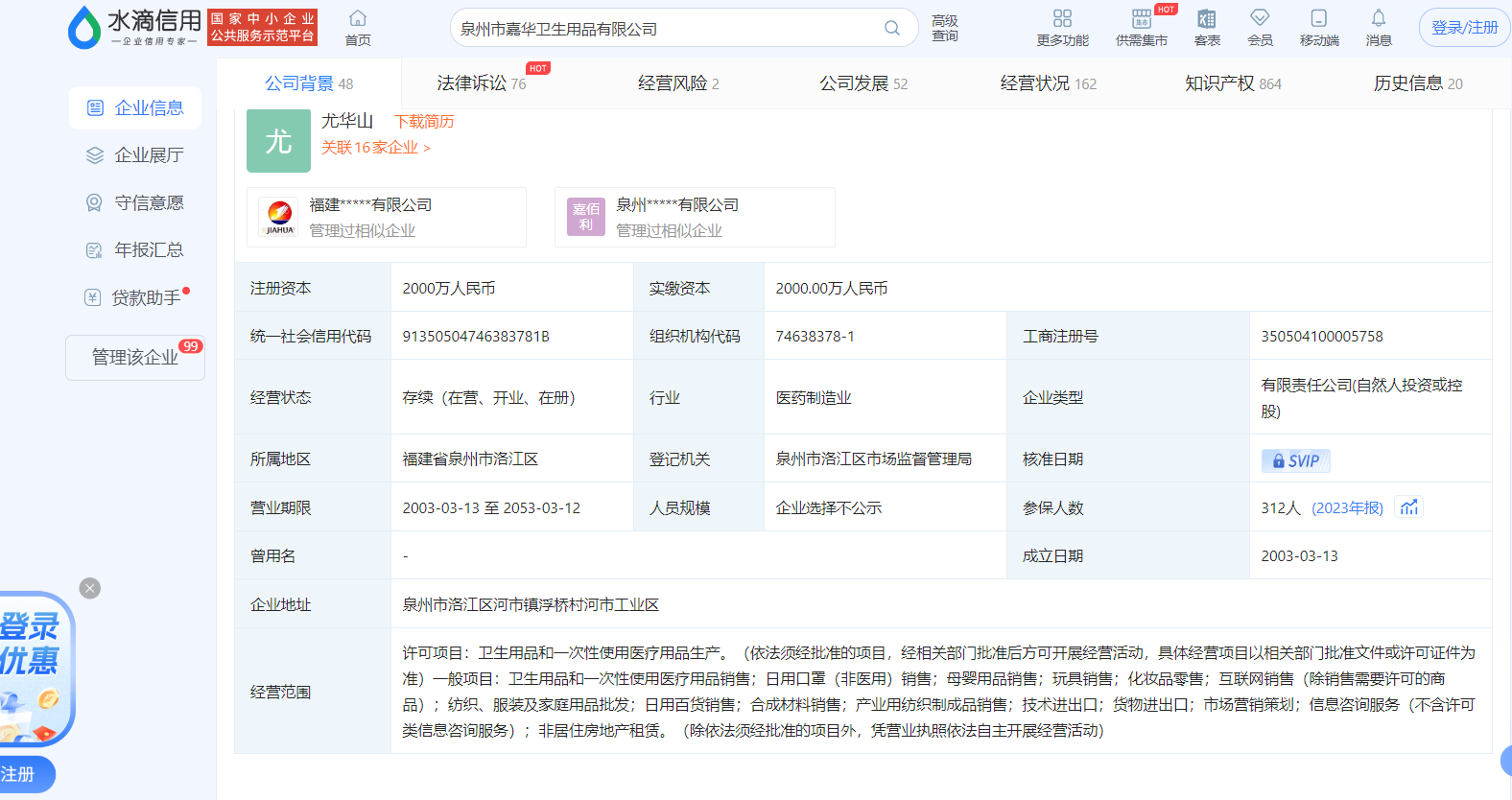Click the SVIP lock badge
The height and width of the screenshot is (800, 1512).
pos(1295,460)
